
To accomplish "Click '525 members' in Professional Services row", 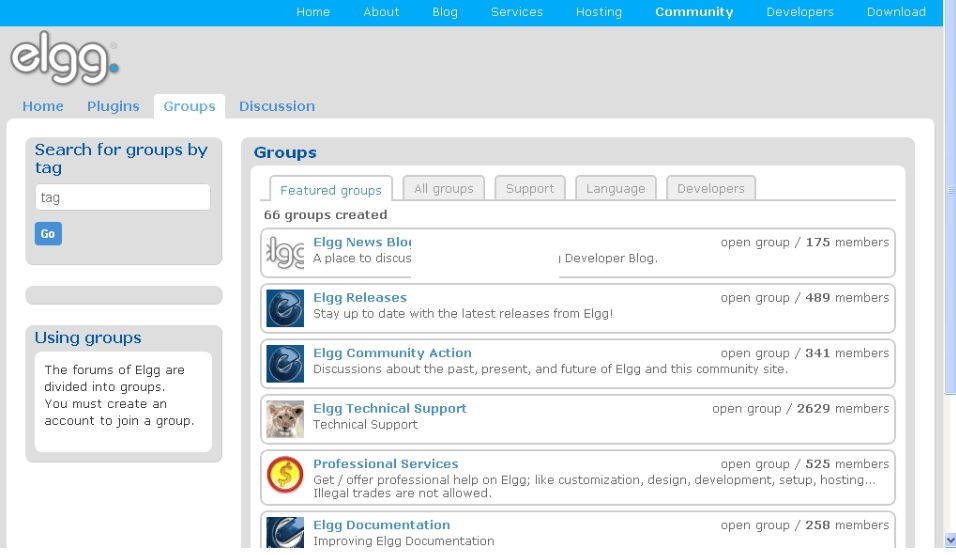I will (x=847, y=464).
